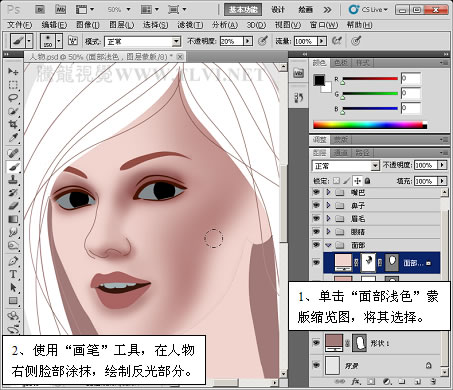
Task: Open the layer blend mode 正常 dropdown
Action: pyautogui.click(x=346, y=166)
